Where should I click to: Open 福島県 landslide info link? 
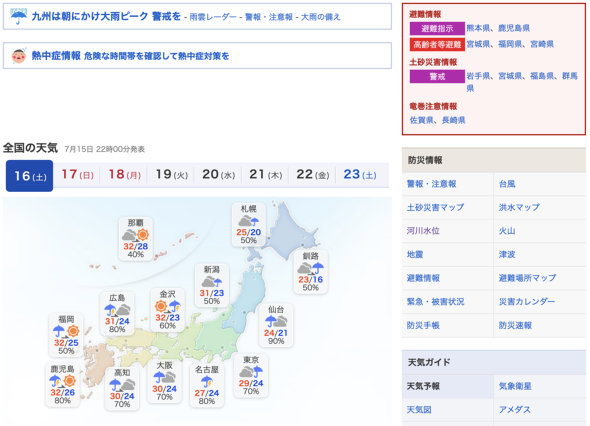click(542, 76)
